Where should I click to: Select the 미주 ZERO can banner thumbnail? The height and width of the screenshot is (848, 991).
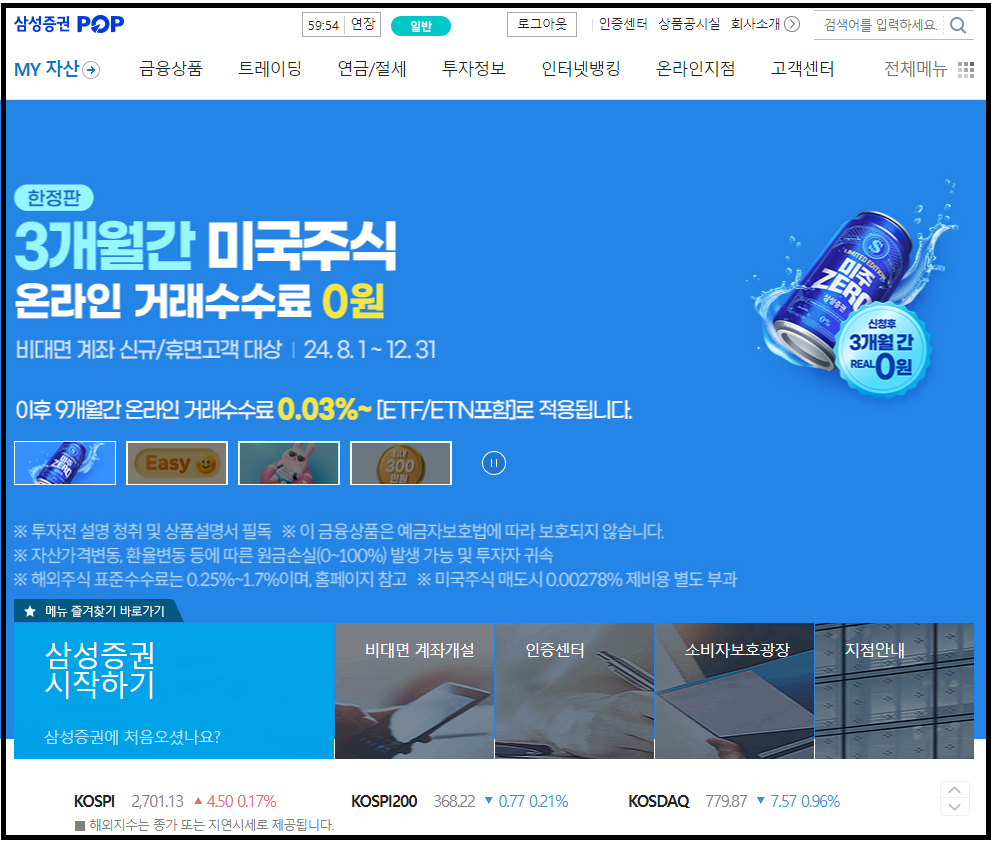coord(64,462)
